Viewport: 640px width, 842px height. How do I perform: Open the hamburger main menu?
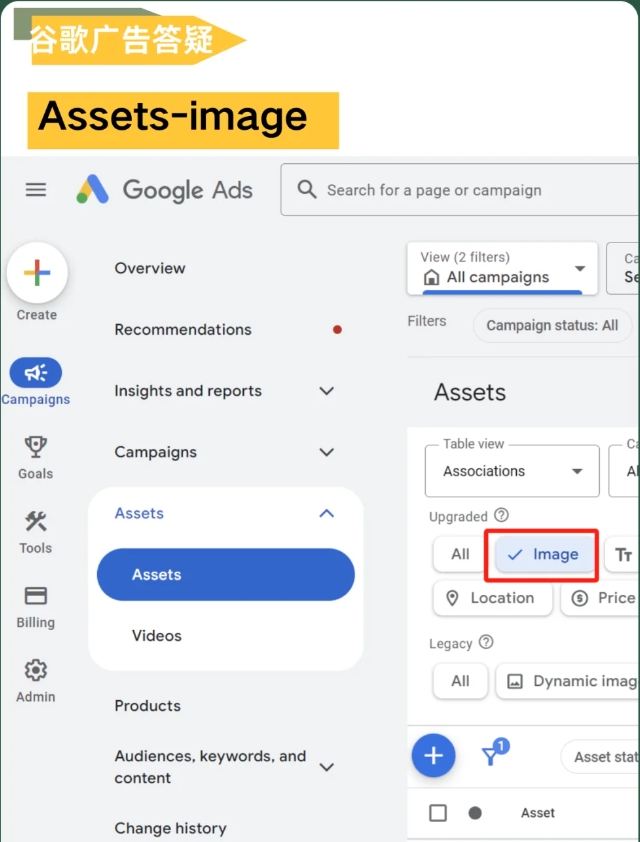(x=36, y=190)
